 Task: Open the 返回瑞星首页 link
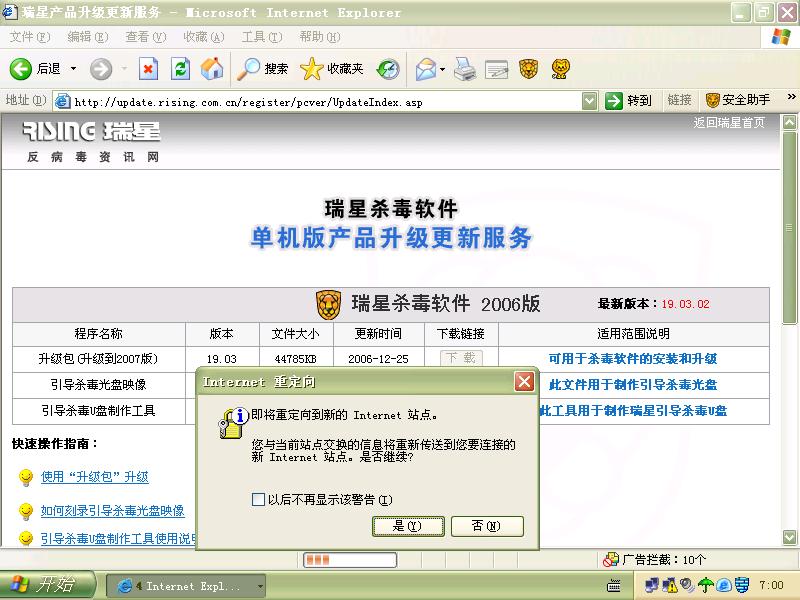click(729, 123)
